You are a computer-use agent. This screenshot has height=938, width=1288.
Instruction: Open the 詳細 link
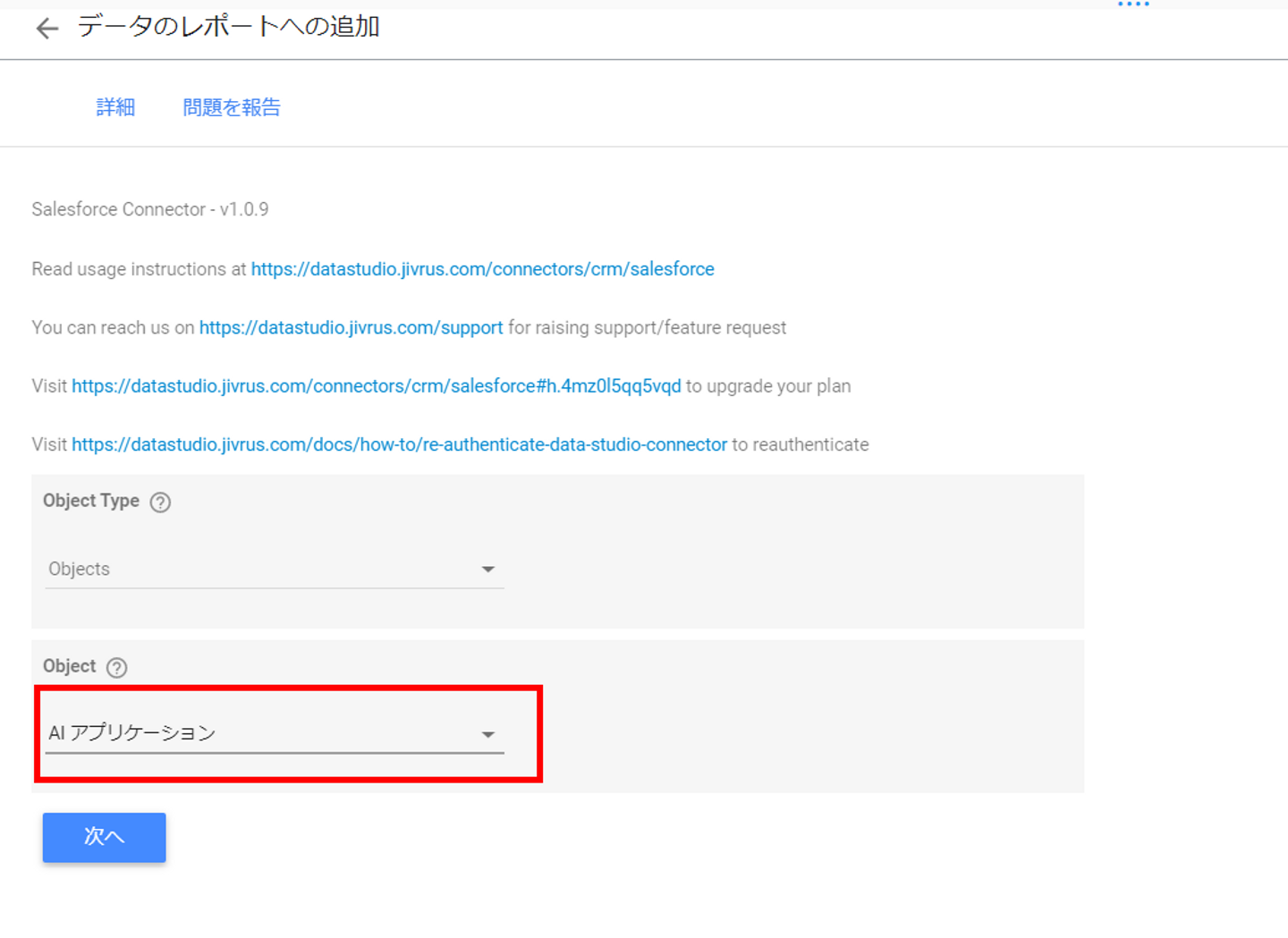point(115,107)
